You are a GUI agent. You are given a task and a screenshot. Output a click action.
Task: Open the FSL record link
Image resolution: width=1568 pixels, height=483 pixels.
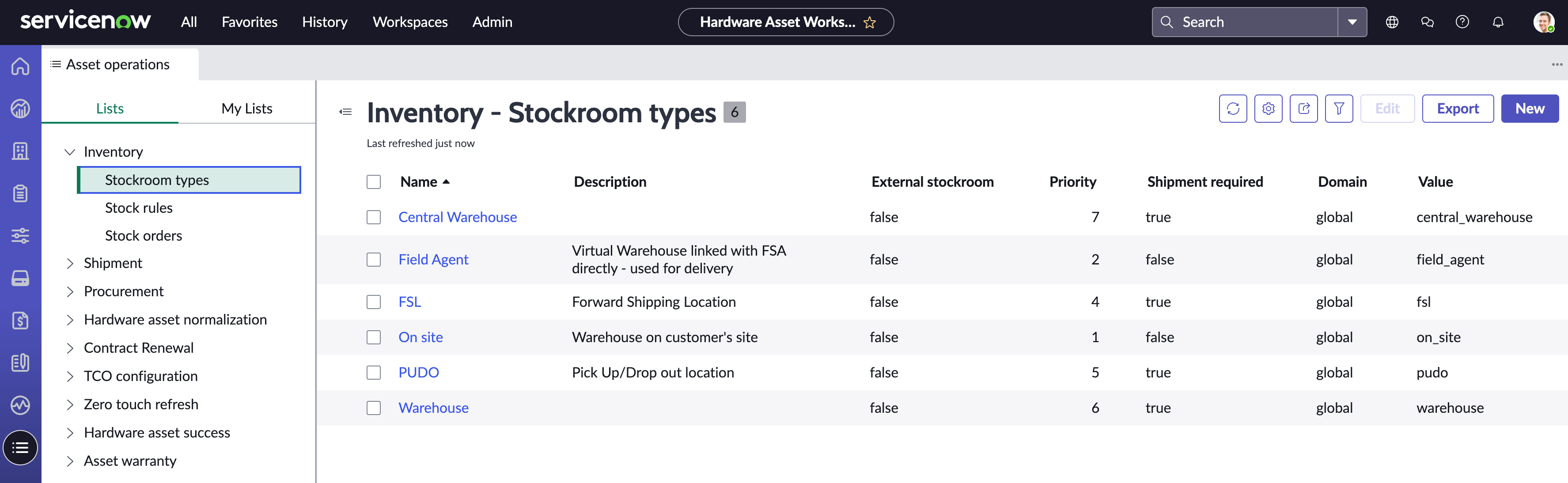(409, 302)
